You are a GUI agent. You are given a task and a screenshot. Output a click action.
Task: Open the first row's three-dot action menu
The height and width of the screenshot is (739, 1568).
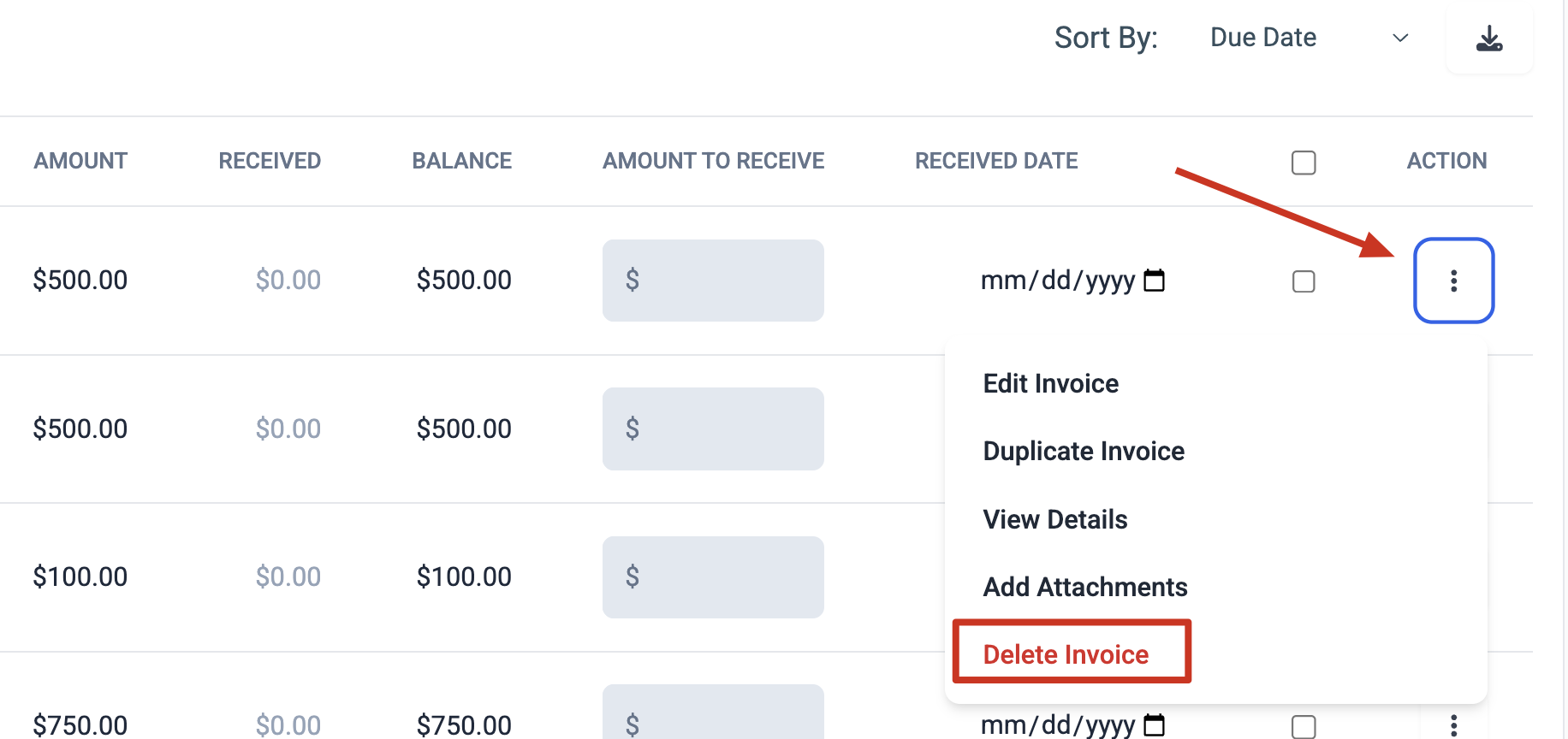pyautogui.click(x=1453, y=281)
